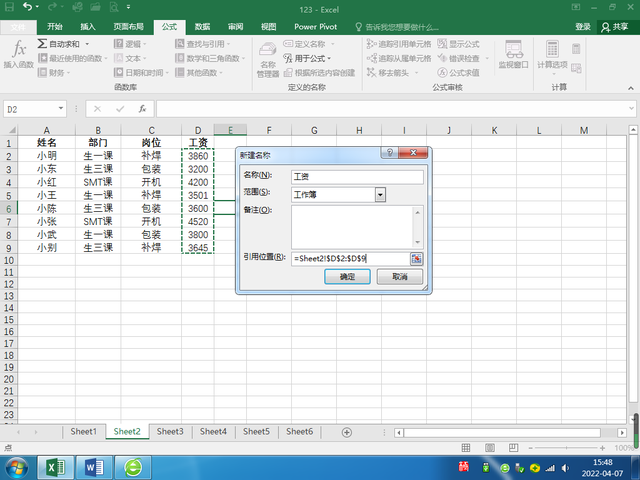
Task: Click the volume icon in system tray
Action: click(x=565, y=468)
